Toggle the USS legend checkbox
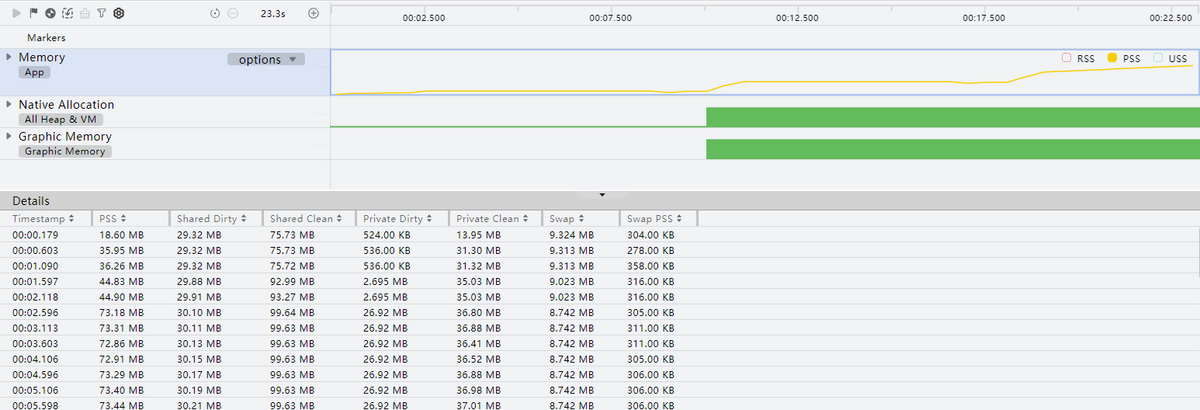This screenshot has width=1200, height=410. point(1157,58)
